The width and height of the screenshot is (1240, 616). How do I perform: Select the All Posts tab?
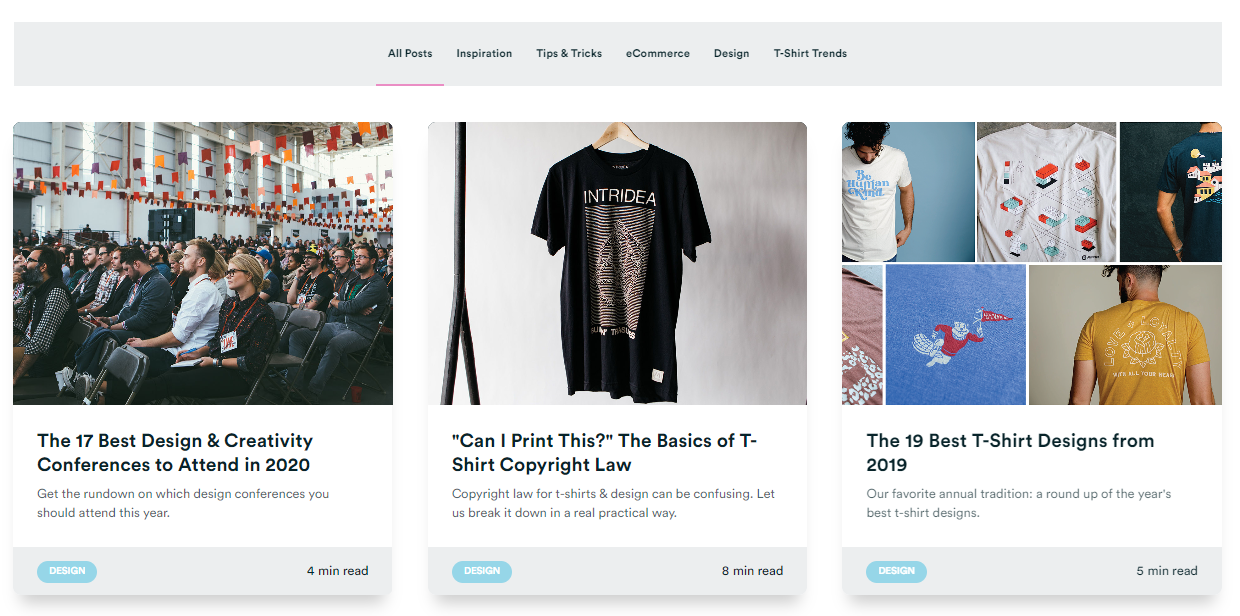(410, 54)
